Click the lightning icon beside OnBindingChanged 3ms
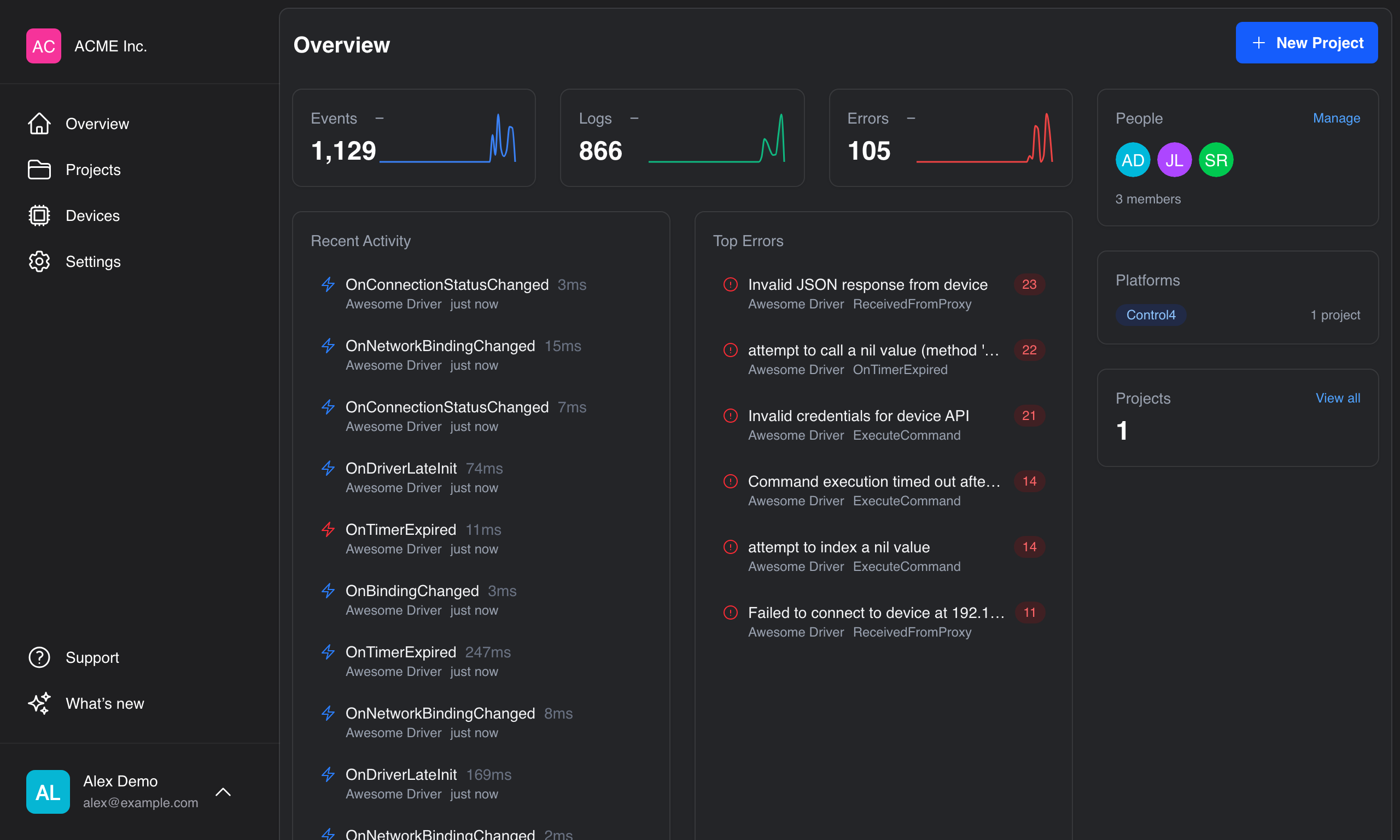Screen dimensions: 1400x840 [x=328, y=591]
